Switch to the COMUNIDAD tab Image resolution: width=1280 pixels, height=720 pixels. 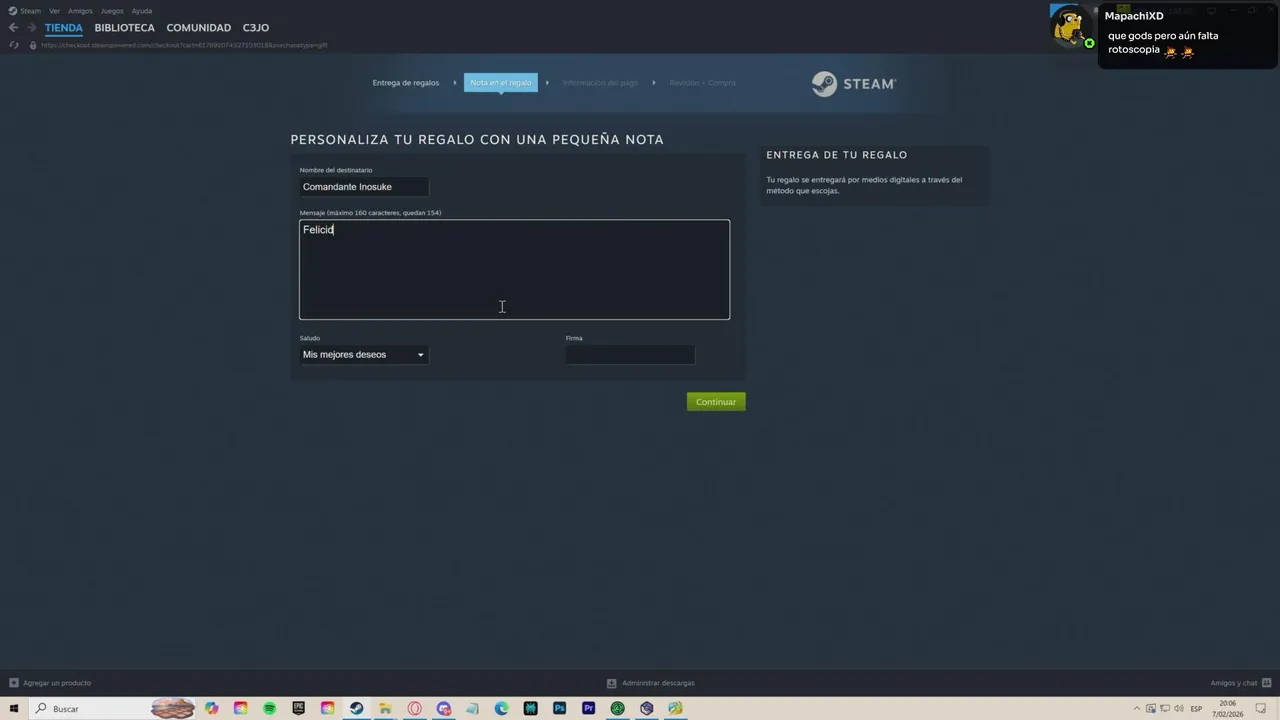pos(199,28)
